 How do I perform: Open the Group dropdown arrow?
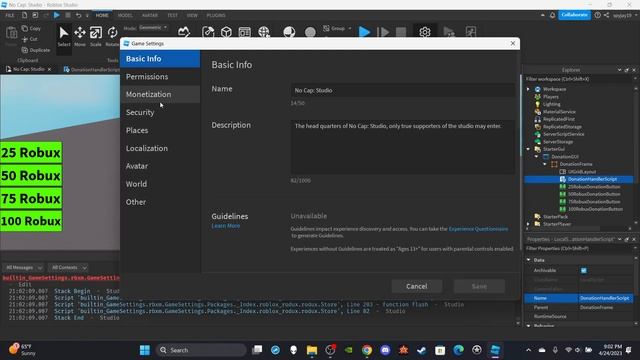[x=350, y=28]
